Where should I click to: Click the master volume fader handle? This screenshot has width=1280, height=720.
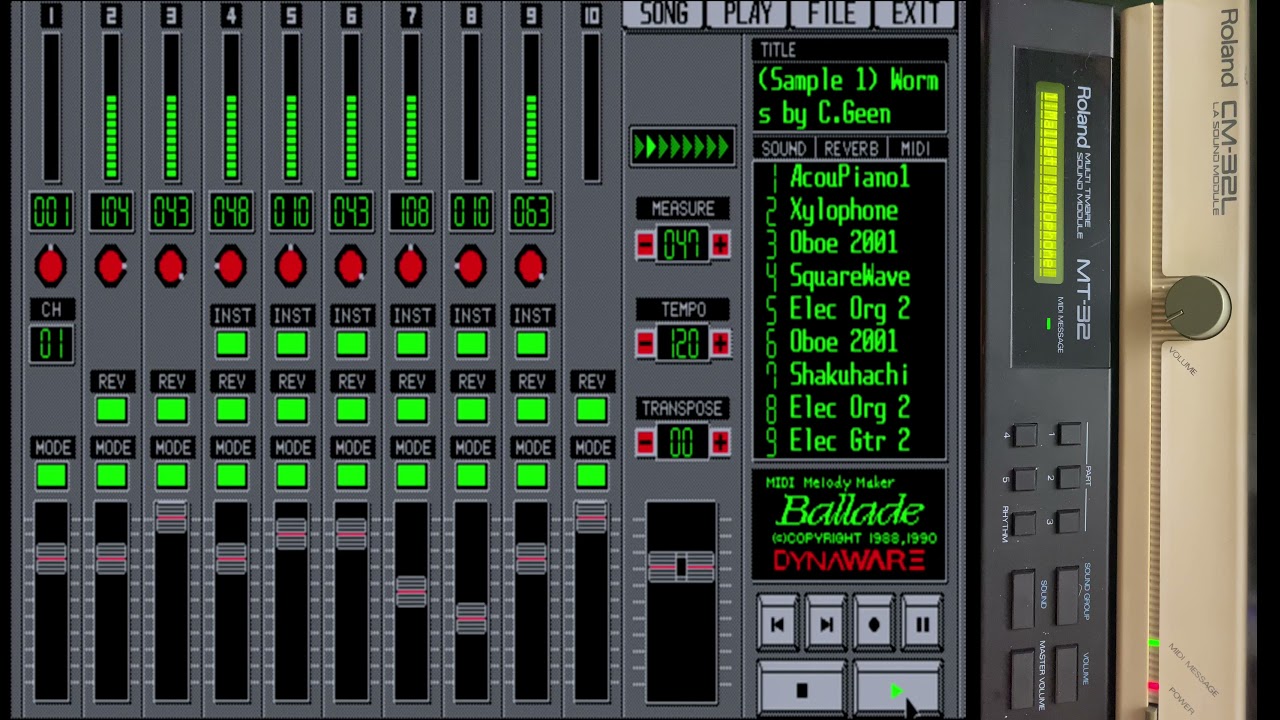(x=682, y=567)
